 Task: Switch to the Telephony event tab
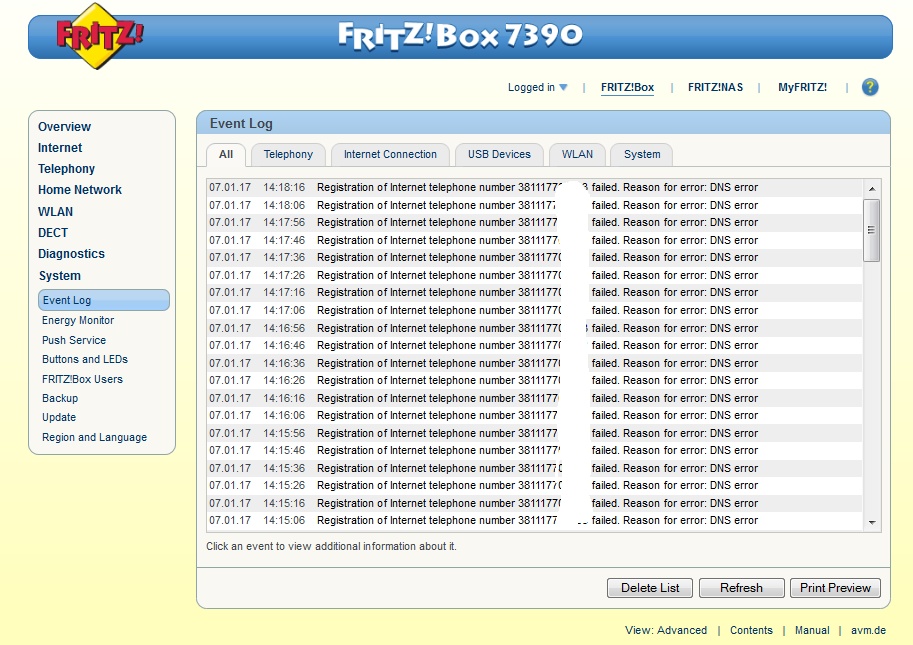[288, 155]
